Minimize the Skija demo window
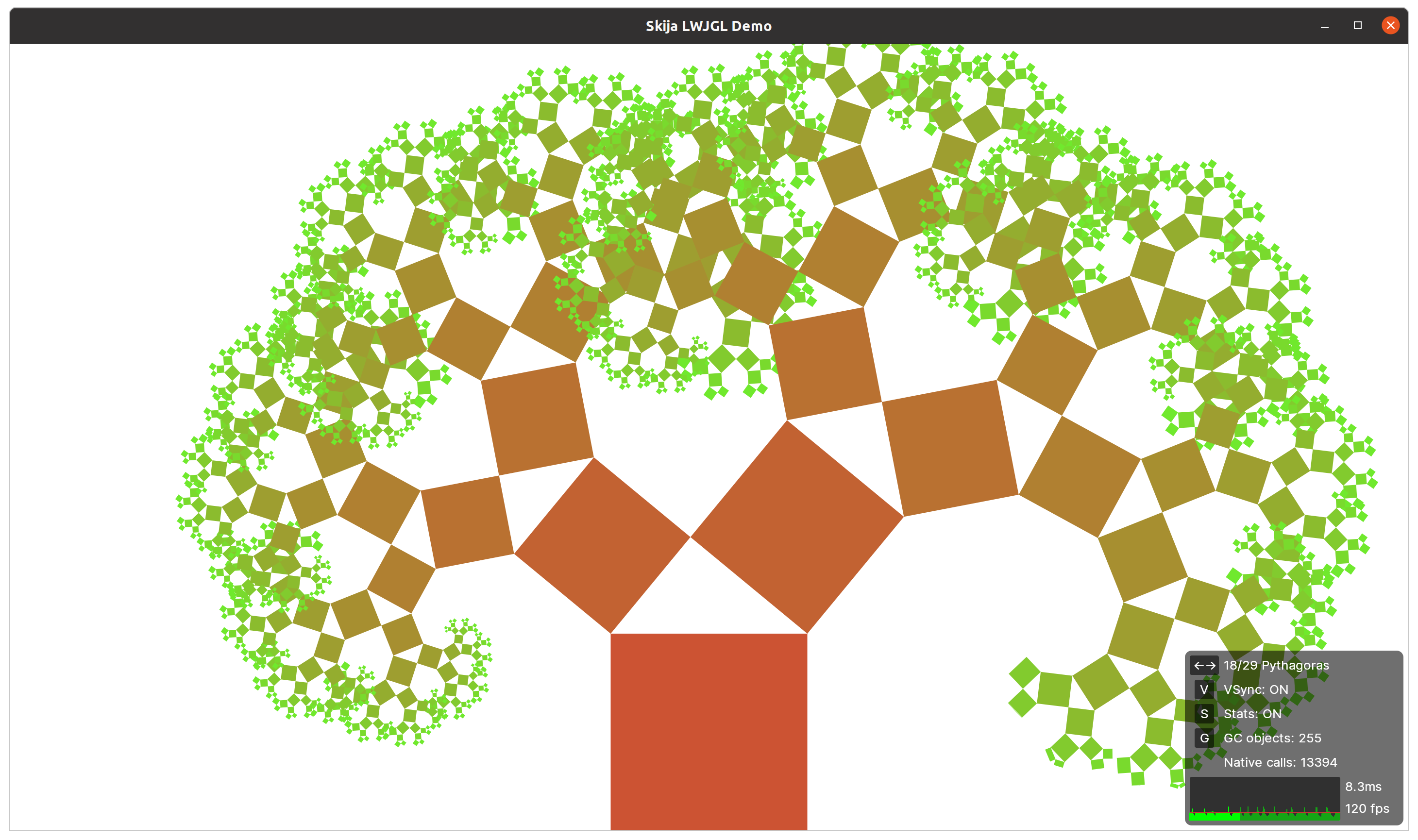Image resolution: width=1418 pixels, height=840 pixels. [x=1325, y=26]
